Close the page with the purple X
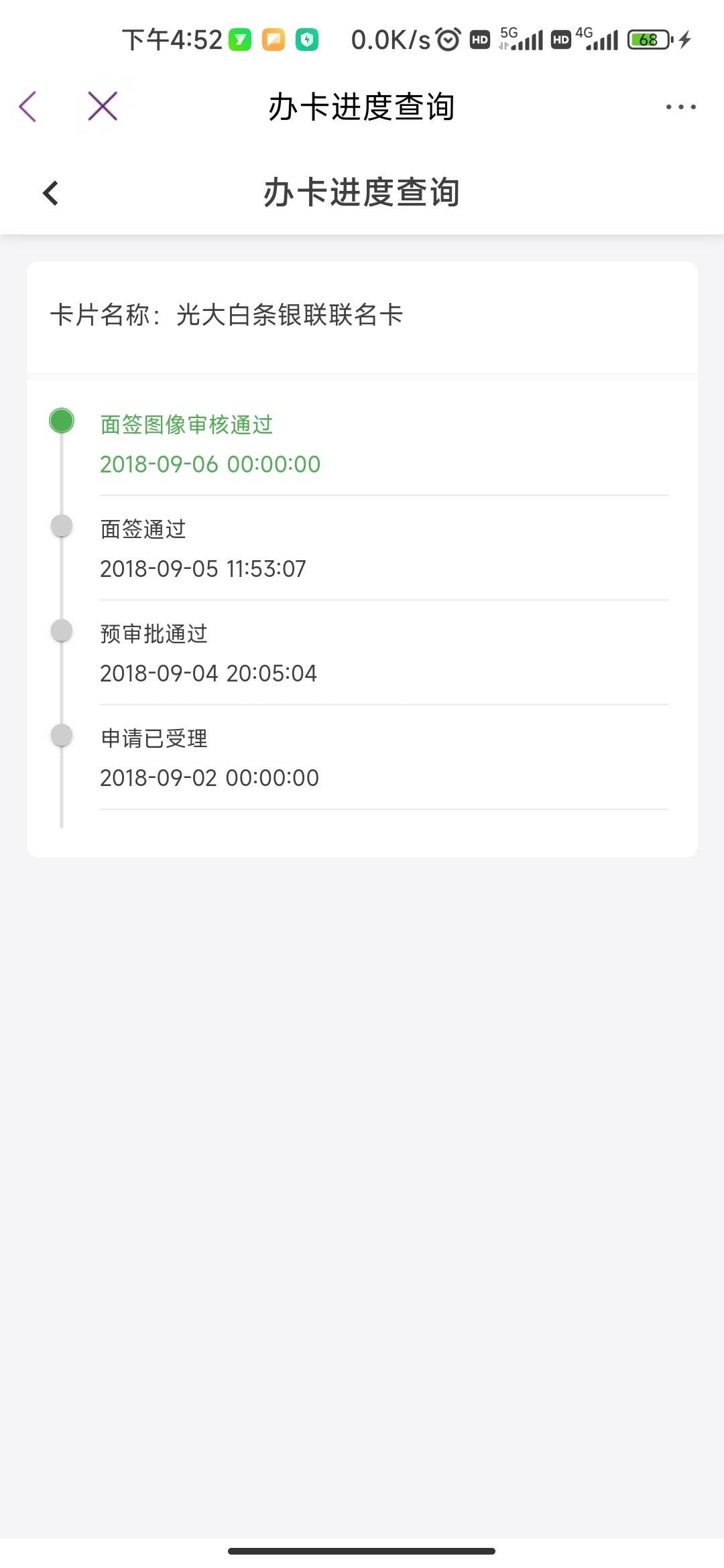This screenshot has height=1568, width=724. tap(103, 107)
